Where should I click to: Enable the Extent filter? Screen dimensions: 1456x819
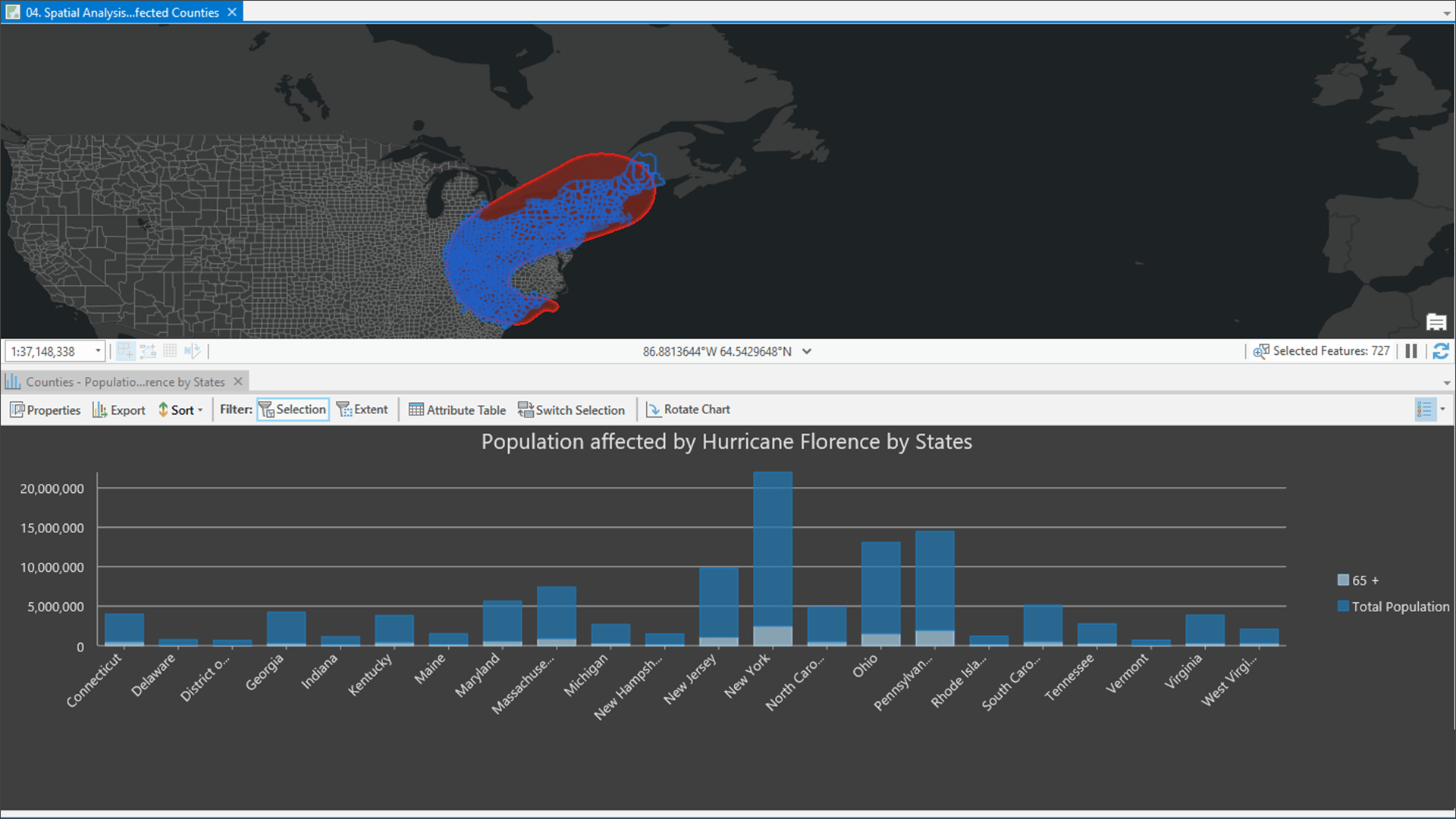(x=362, y=409)
